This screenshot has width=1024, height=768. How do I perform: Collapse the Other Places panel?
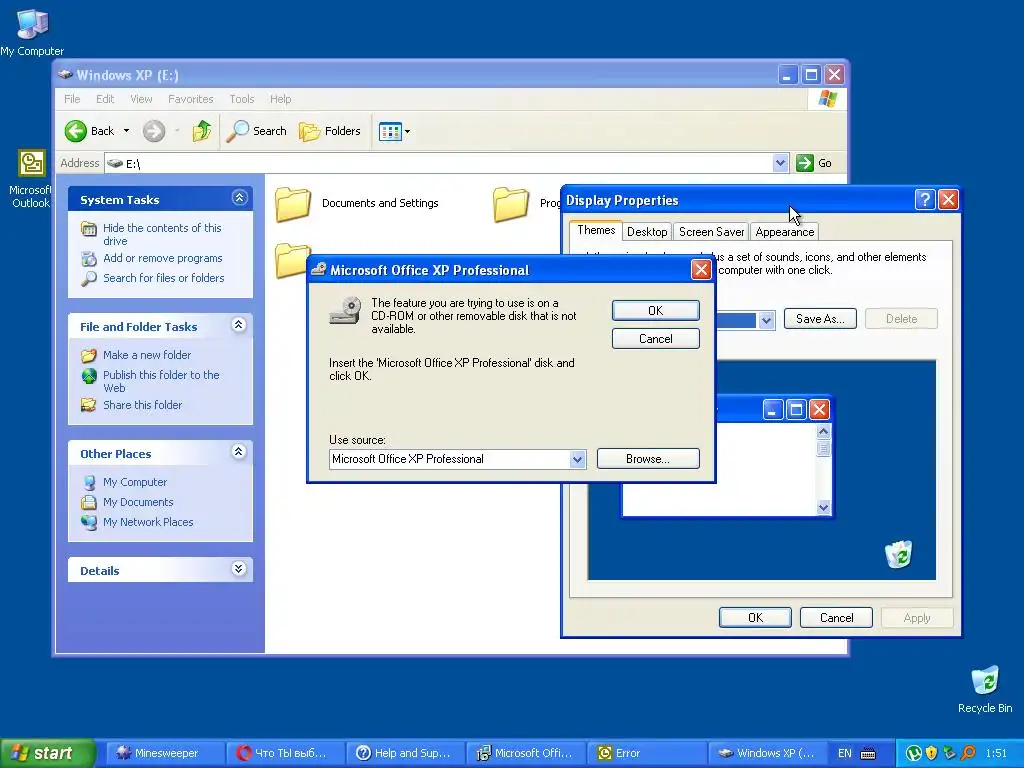[x=239, y=451]
